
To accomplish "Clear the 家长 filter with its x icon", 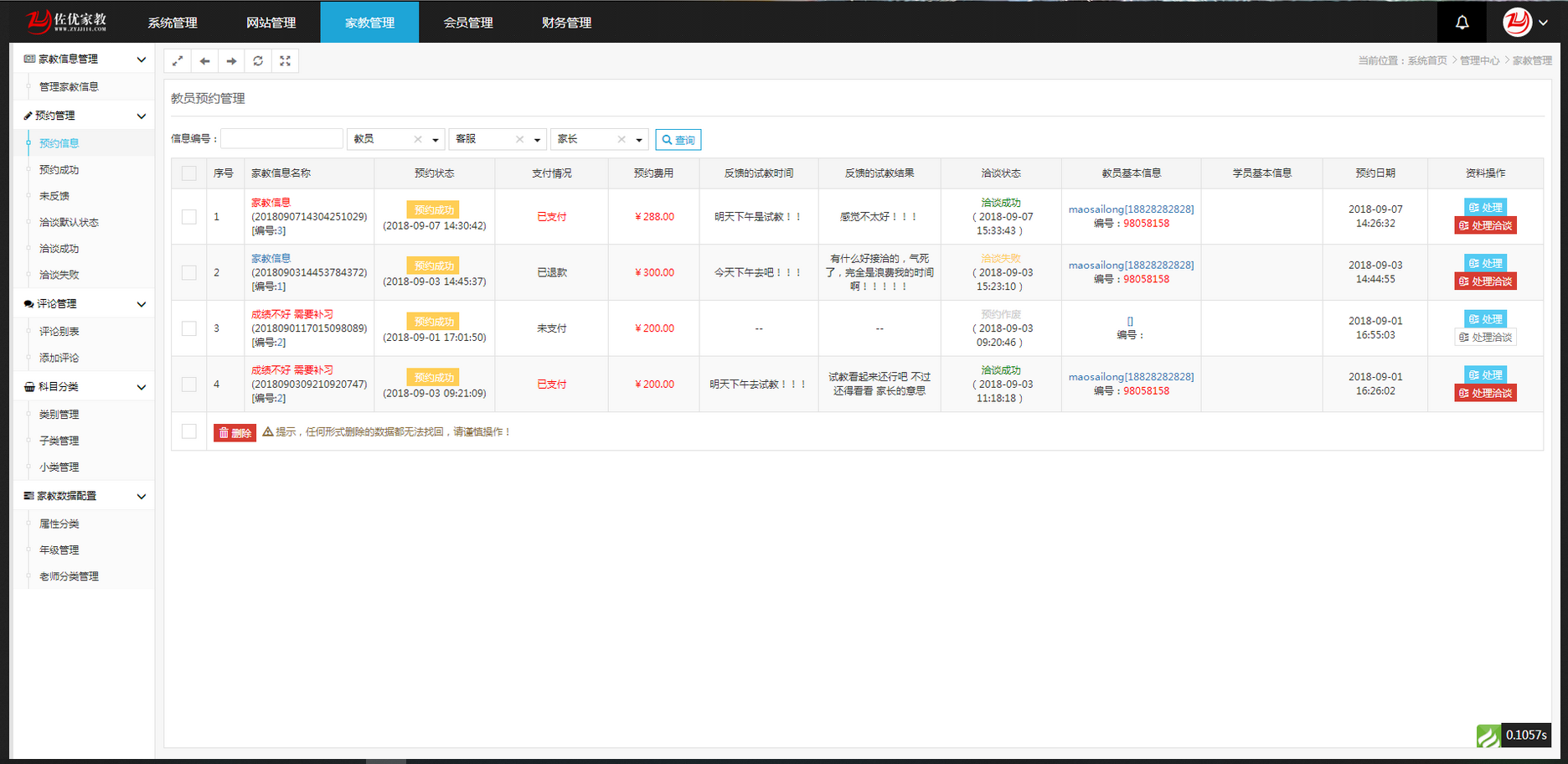I will coord(622,139).
